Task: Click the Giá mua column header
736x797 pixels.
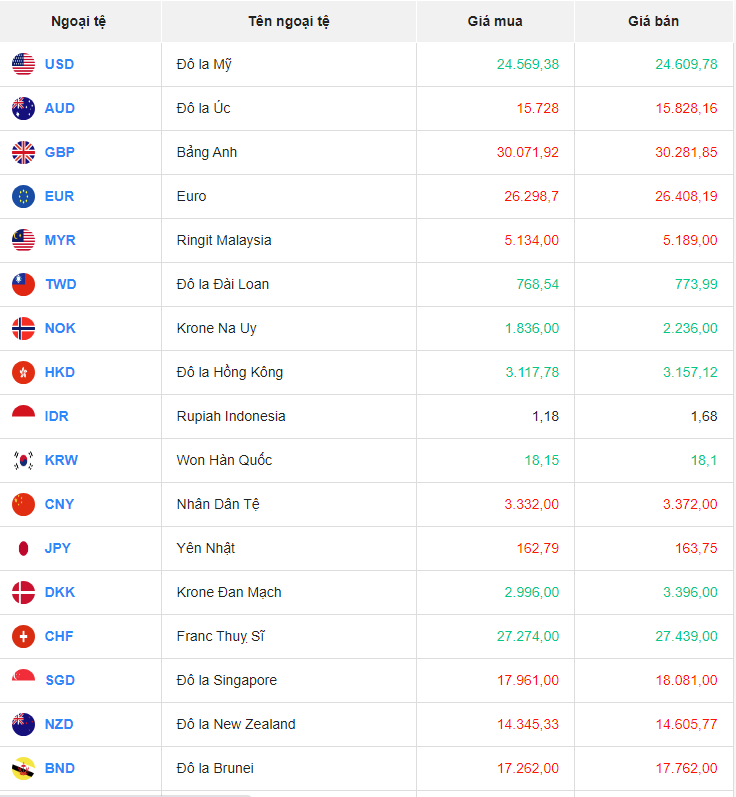Action: pyautogui.click(x=494, y=21)
